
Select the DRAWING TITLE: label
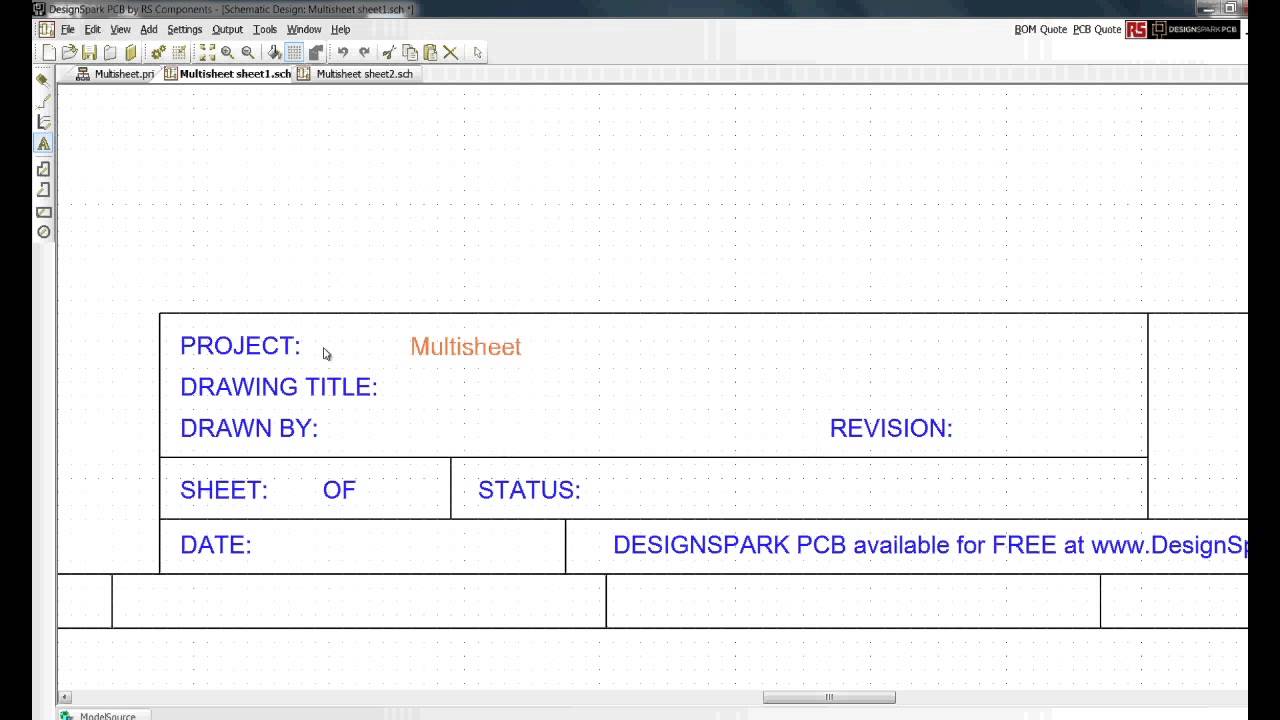click(279, 387)
